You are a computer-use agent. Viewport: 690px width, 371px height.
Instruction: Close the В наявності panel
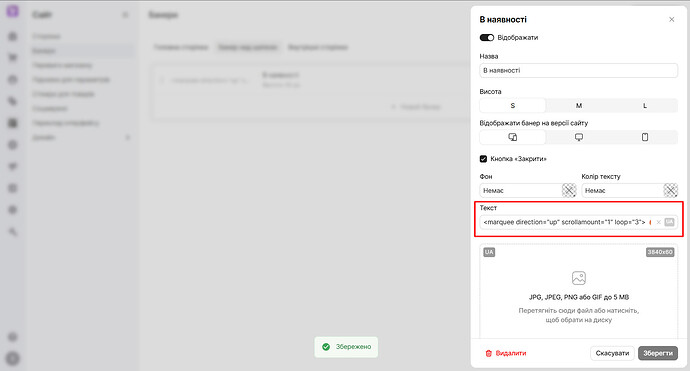pos(672,19)
